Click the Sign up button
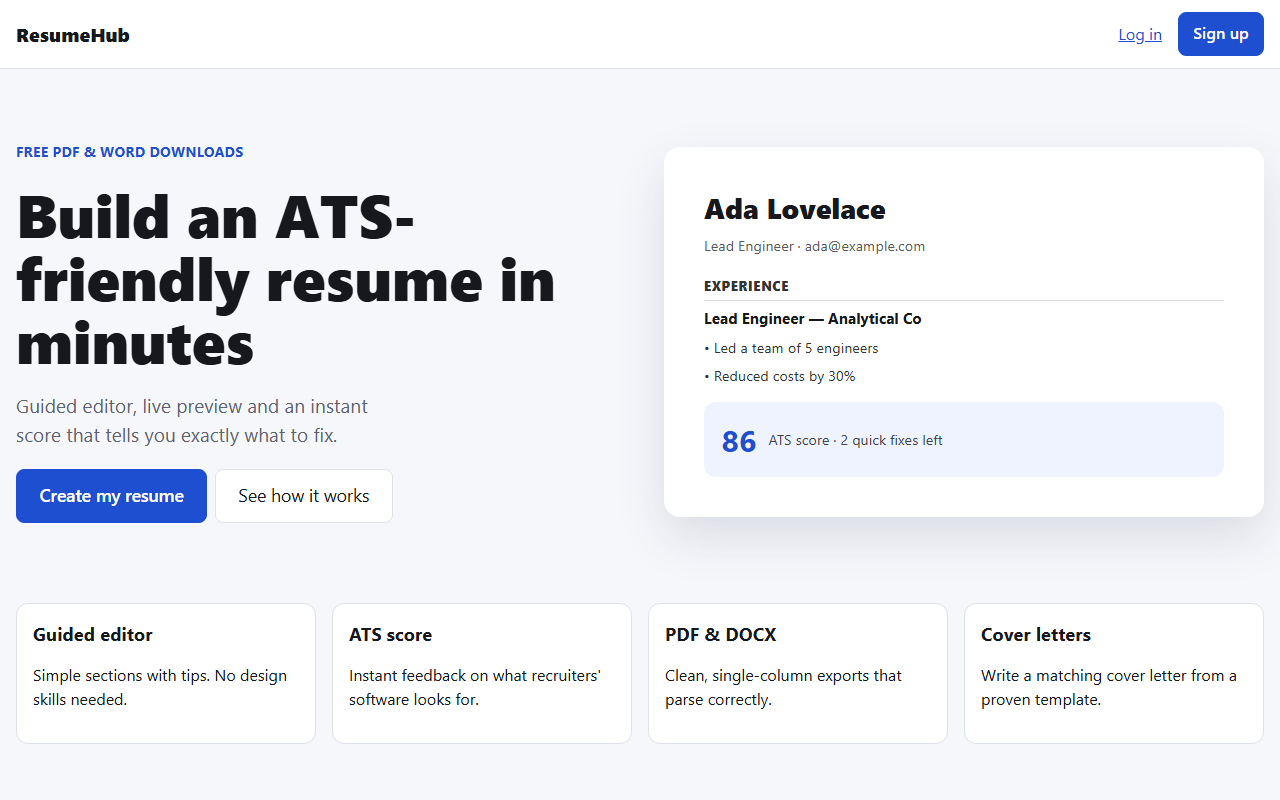The height and width of the screenshot is (800, 1280). [x=1221, y=34]
